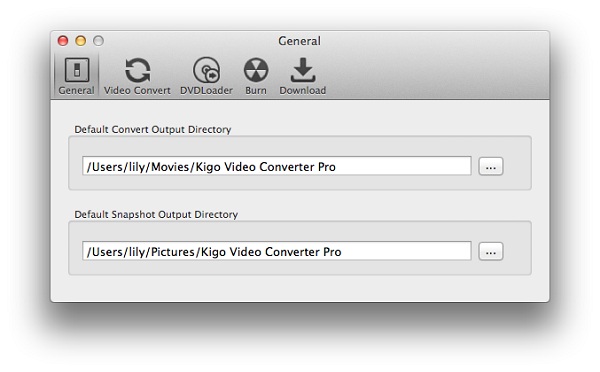The height and width of the screenshot is (372, 600).
Task: Click the 'Default Convert Output Directory' label
Action: (x=153, y=129)
